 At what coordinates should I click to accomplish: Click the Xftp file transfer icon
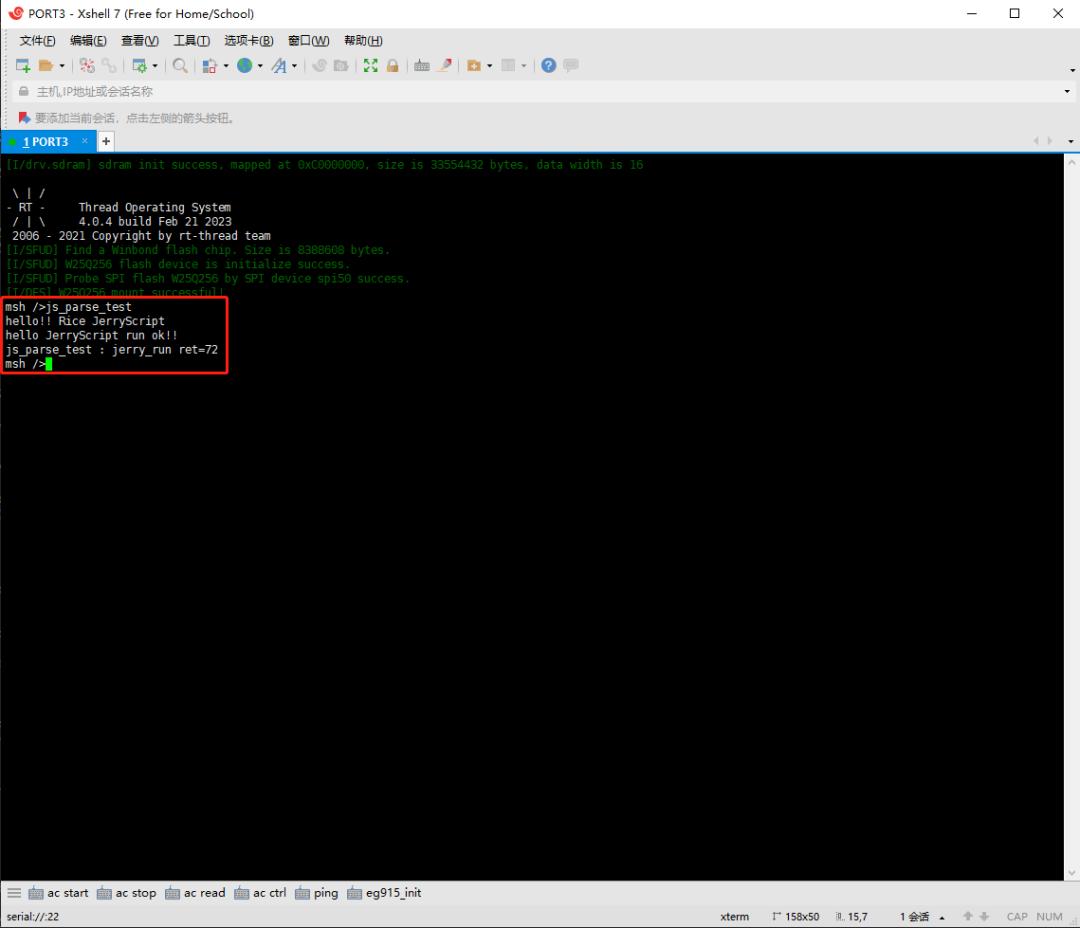340,65
